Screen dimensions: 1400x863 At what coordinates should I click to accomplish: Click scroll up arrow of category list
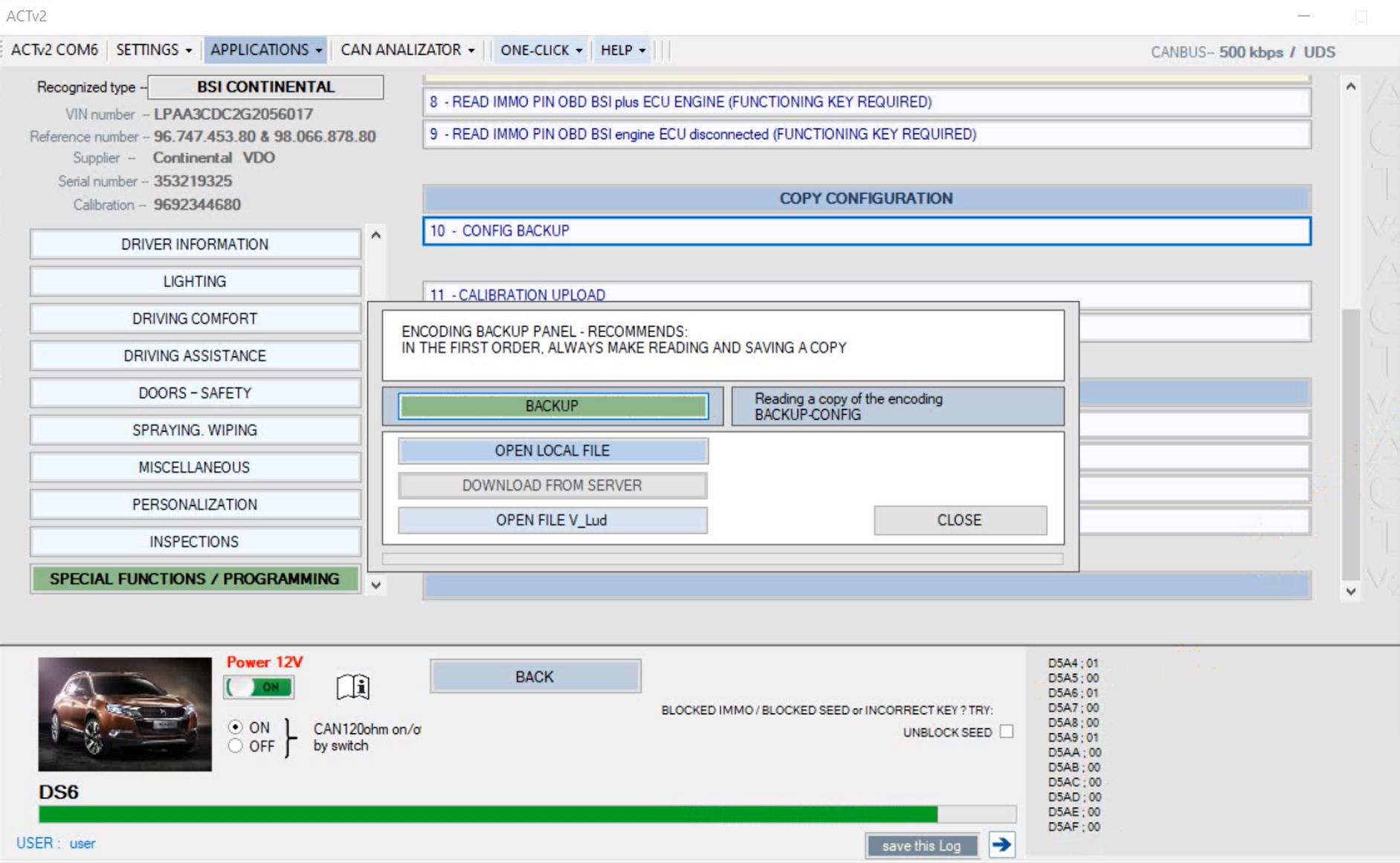[376, 235]
